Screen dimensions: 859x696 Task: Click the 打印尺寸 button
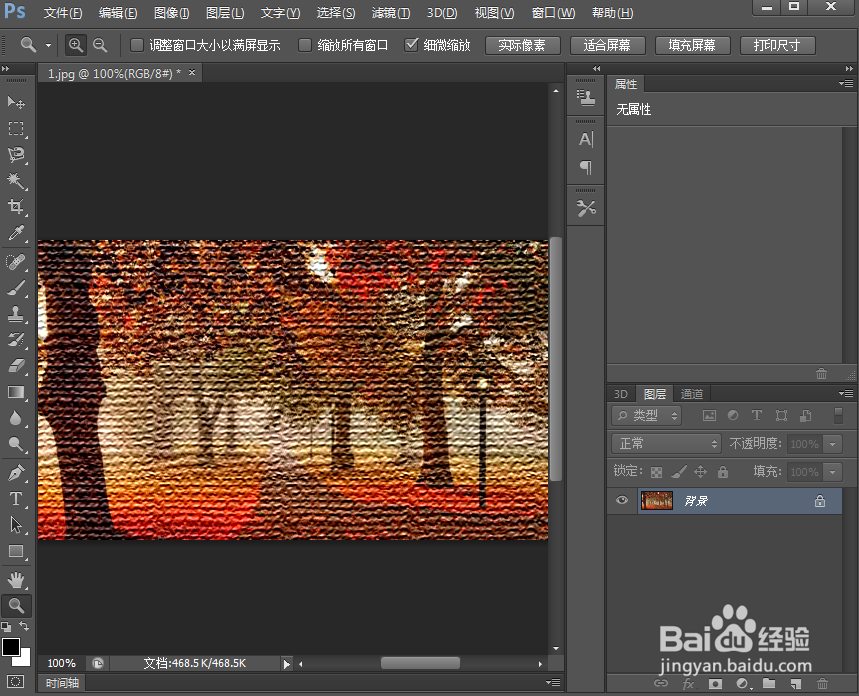pos(777,45)
